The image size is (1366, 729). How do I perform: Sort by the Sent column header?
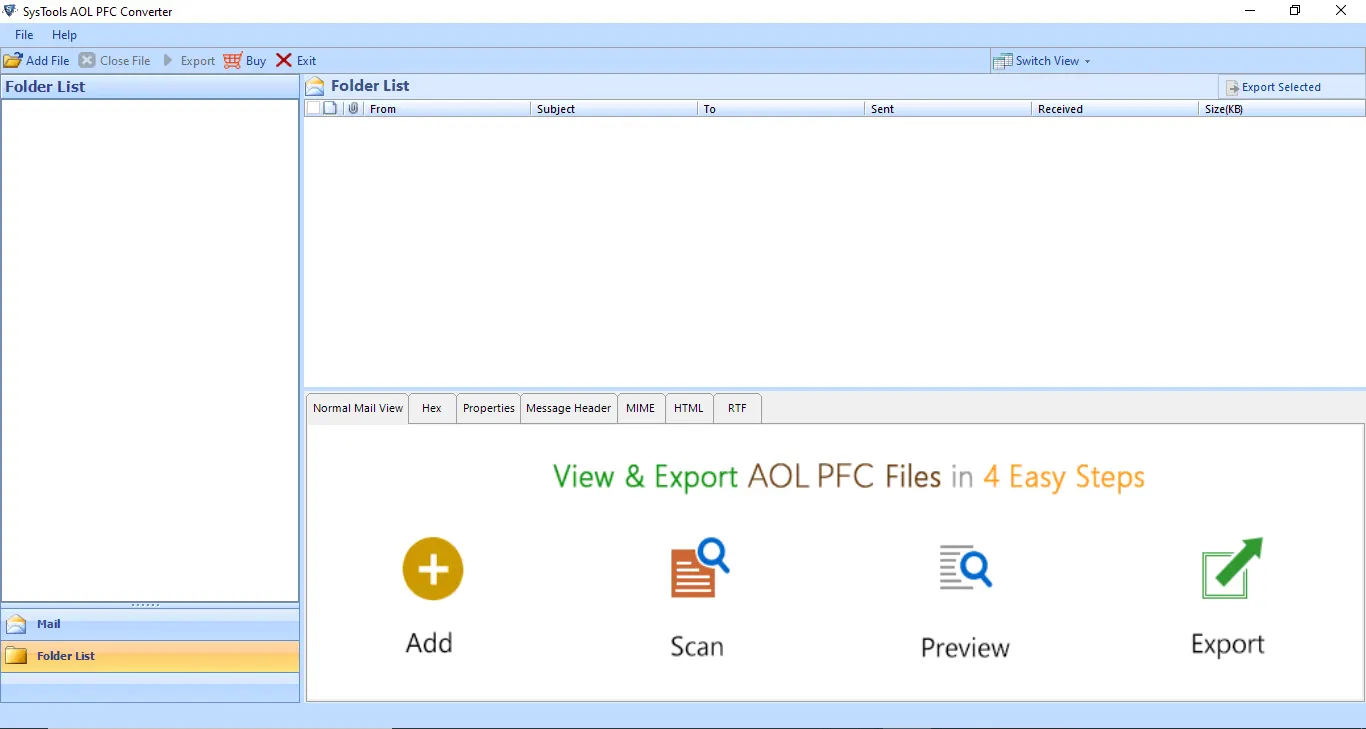coord(948,109)
